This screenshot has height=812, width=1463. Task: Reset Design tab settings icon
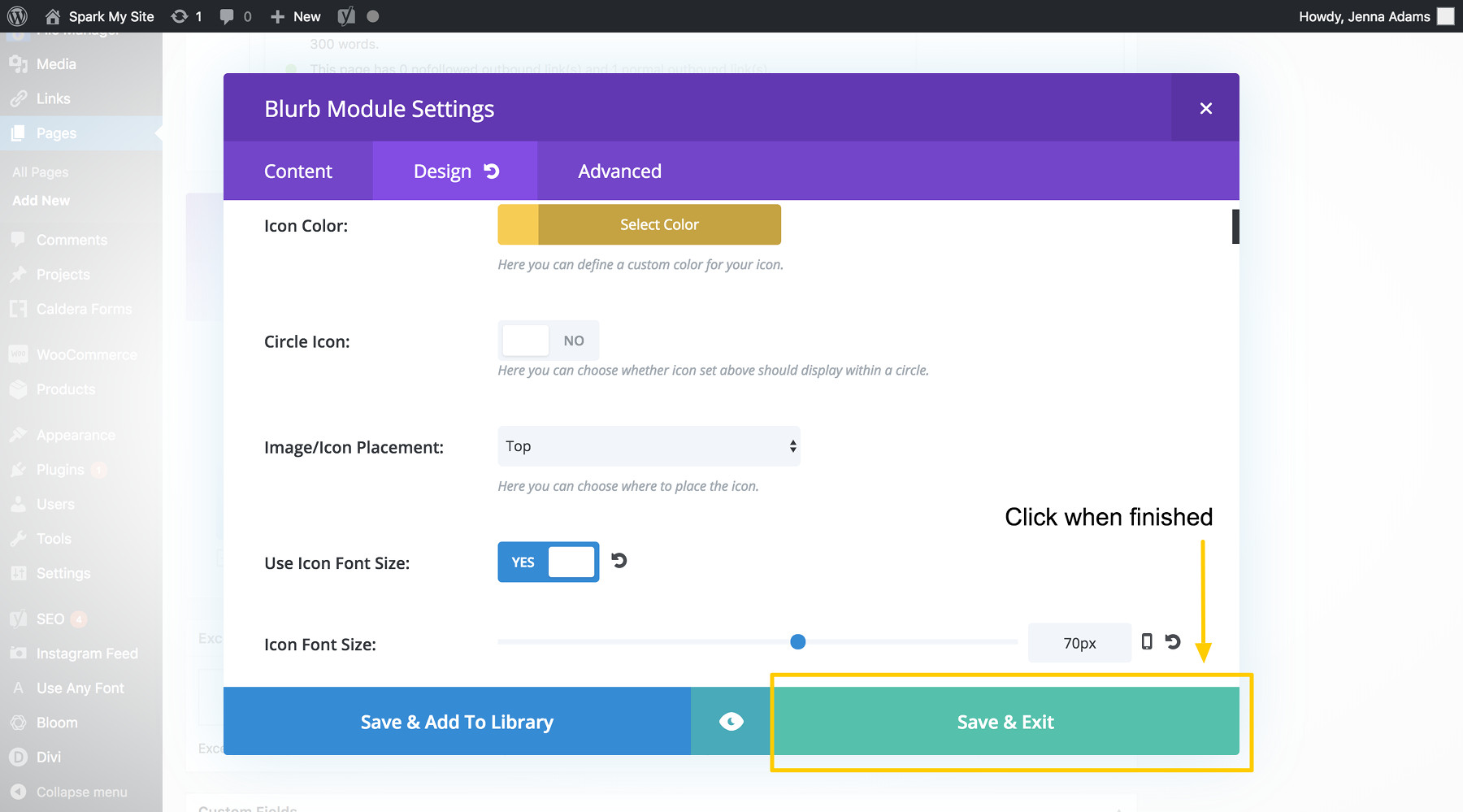pyautogui.click(x=492, y=171)
